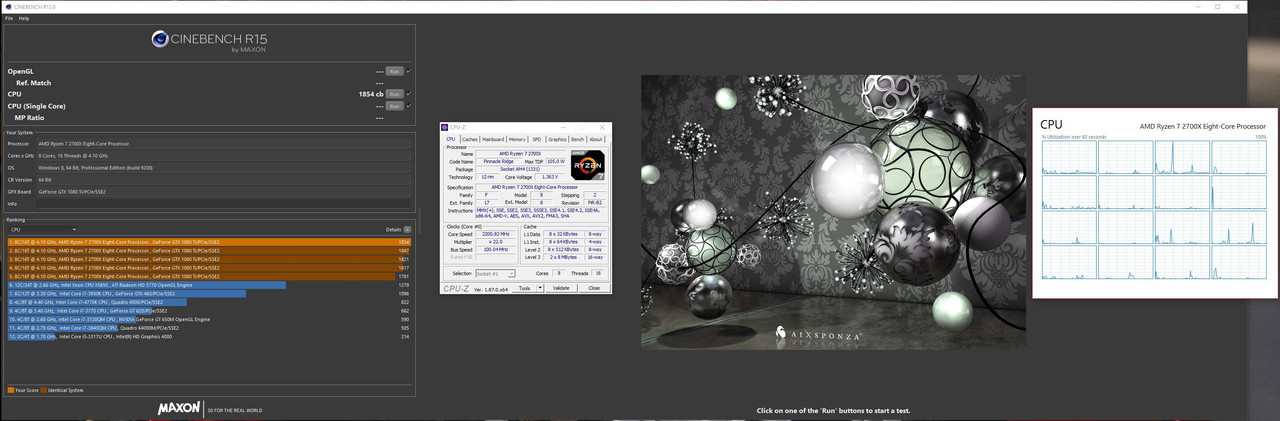
Task: Select the Intel Xeon X5650 ranking row
Action: (x=209, y=285)
